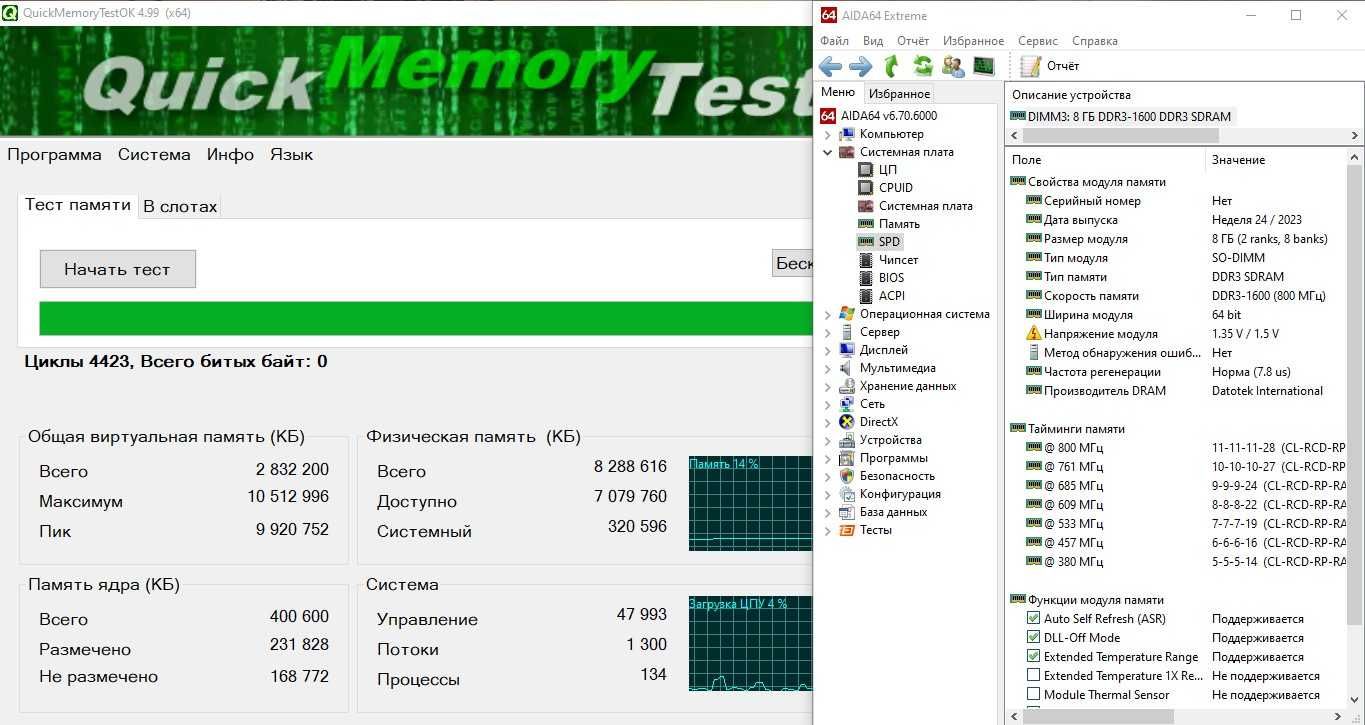Open the Язык menu in QuickMemoryTestOK
Screen dimensions: 1365x725
click(x=291, y=154)
